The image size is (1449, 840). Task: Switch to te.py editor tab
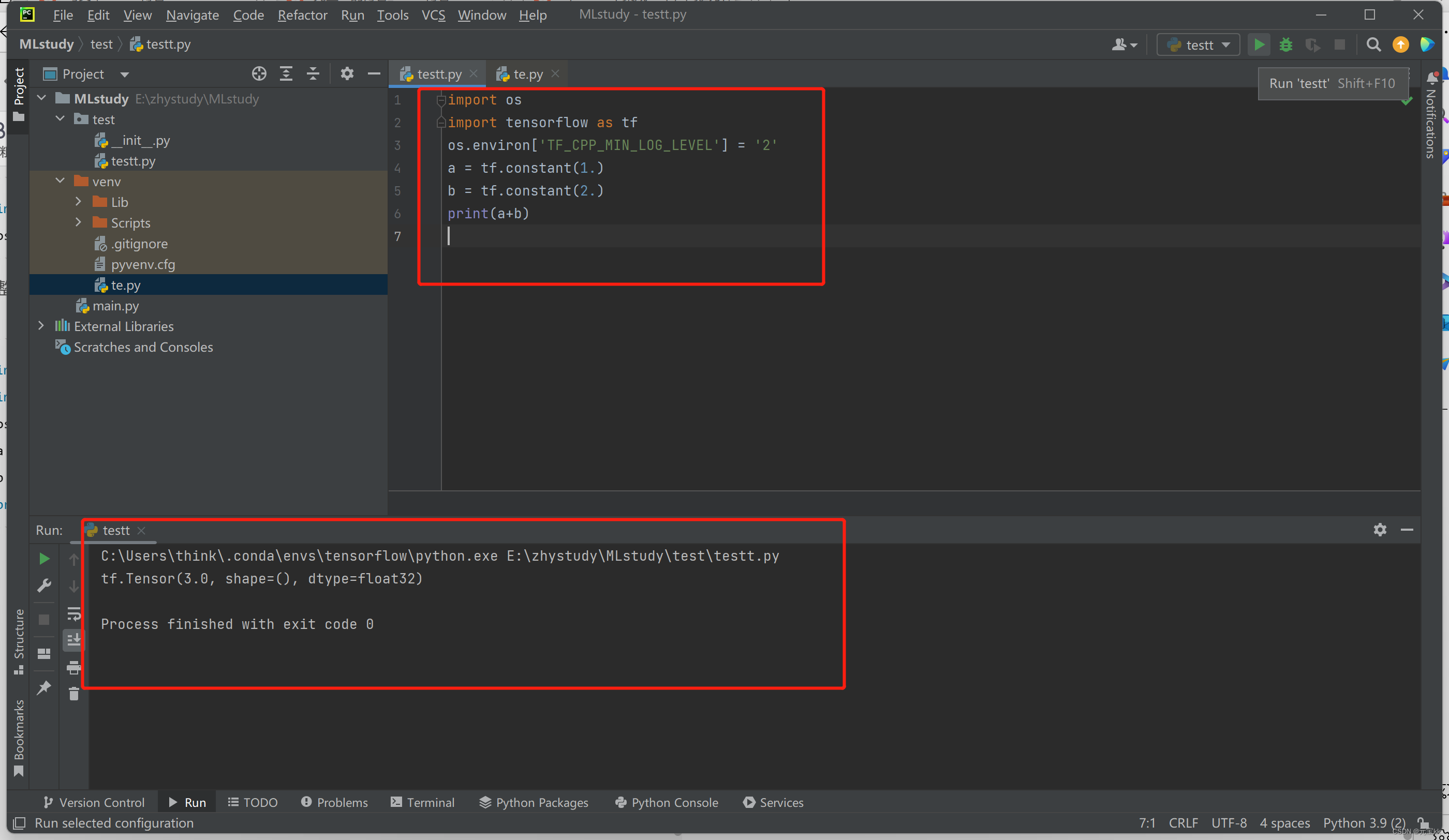pos(527,74)
